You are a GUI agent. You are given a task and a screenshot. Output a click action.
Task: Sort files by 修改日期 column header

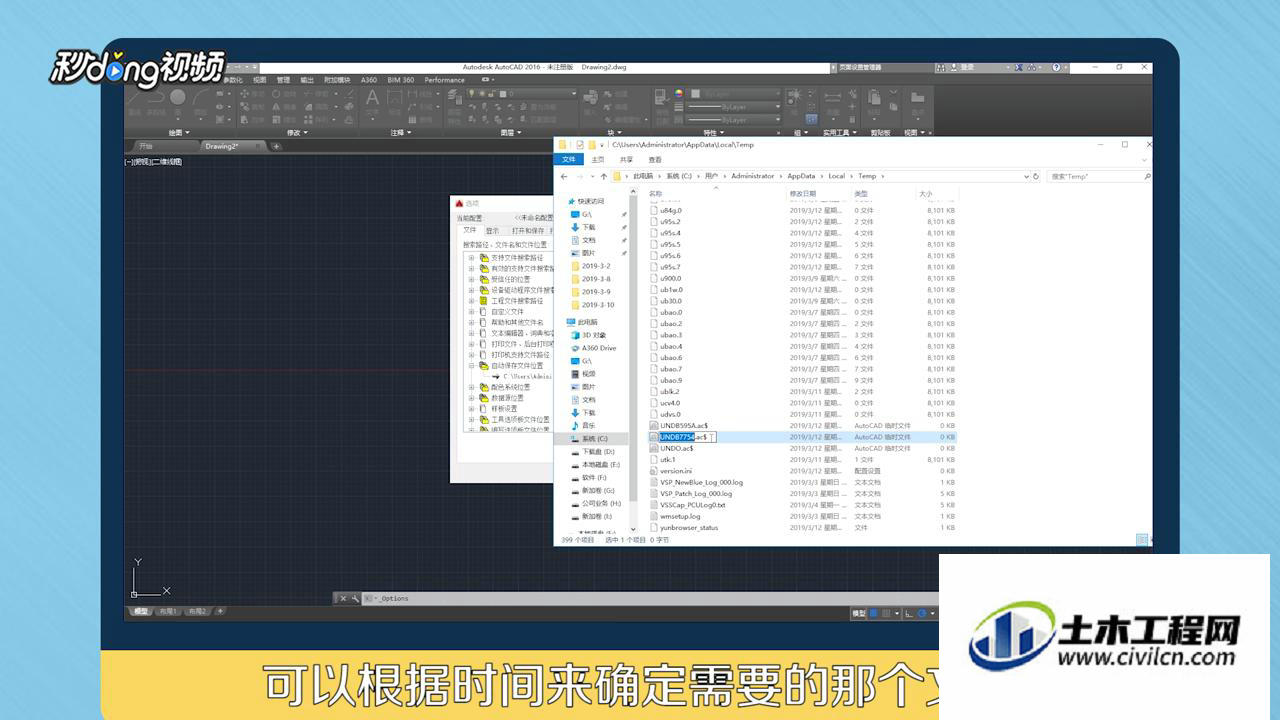click(x=803, y=193)
